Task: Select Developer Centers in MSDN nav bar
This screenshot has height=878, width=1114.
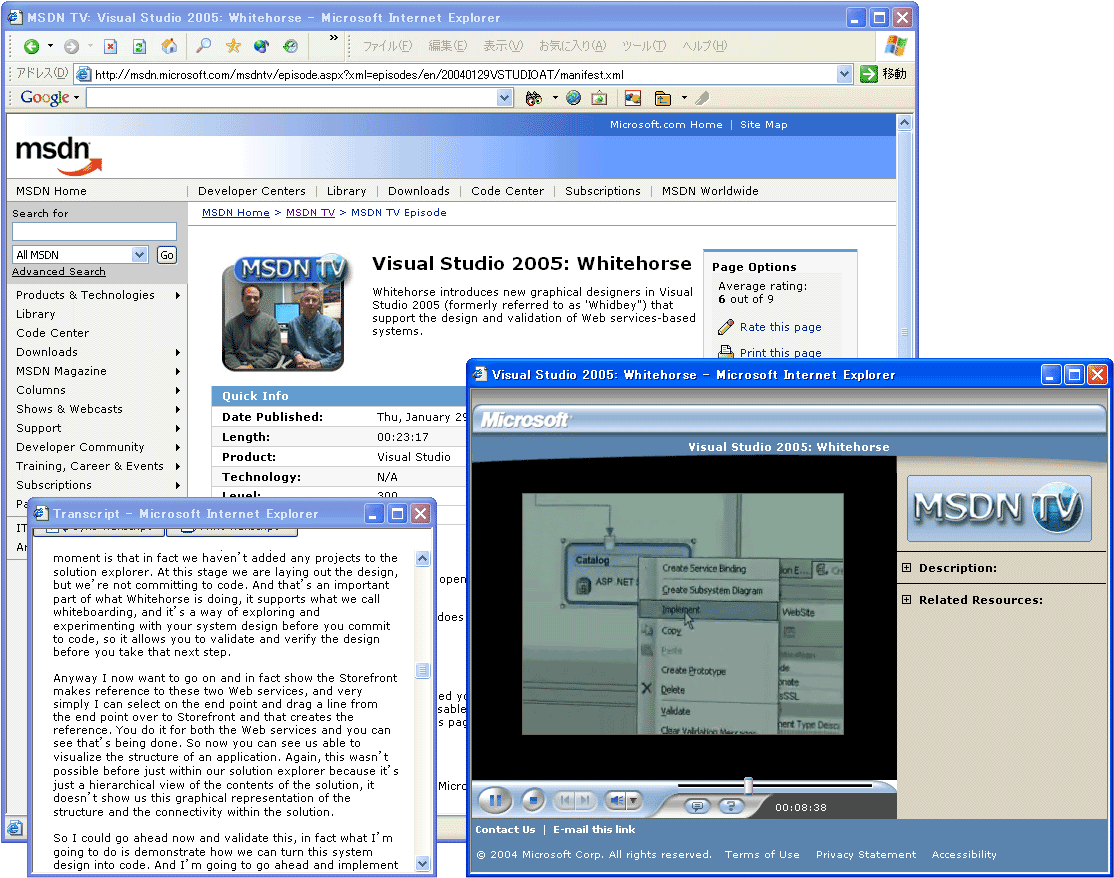Action: tap(252, 191)
